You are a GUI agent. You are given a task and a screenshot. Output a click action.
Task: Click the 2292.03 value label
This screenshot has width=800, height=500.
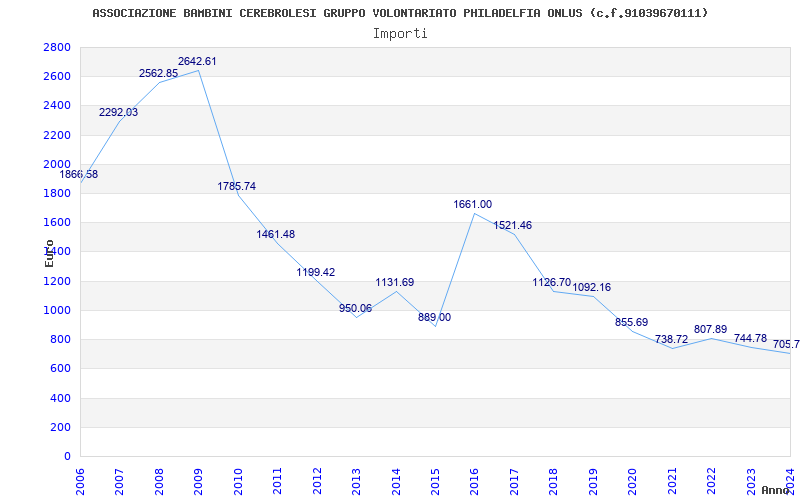[118, 112]
